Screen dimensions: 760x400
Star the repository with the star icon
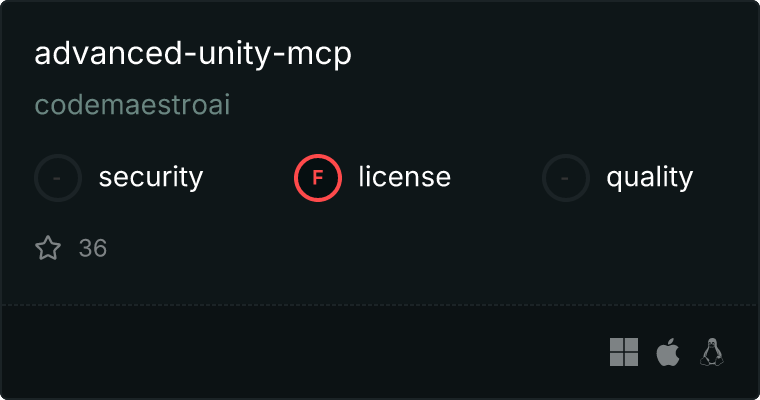click(x=48, y=248)
